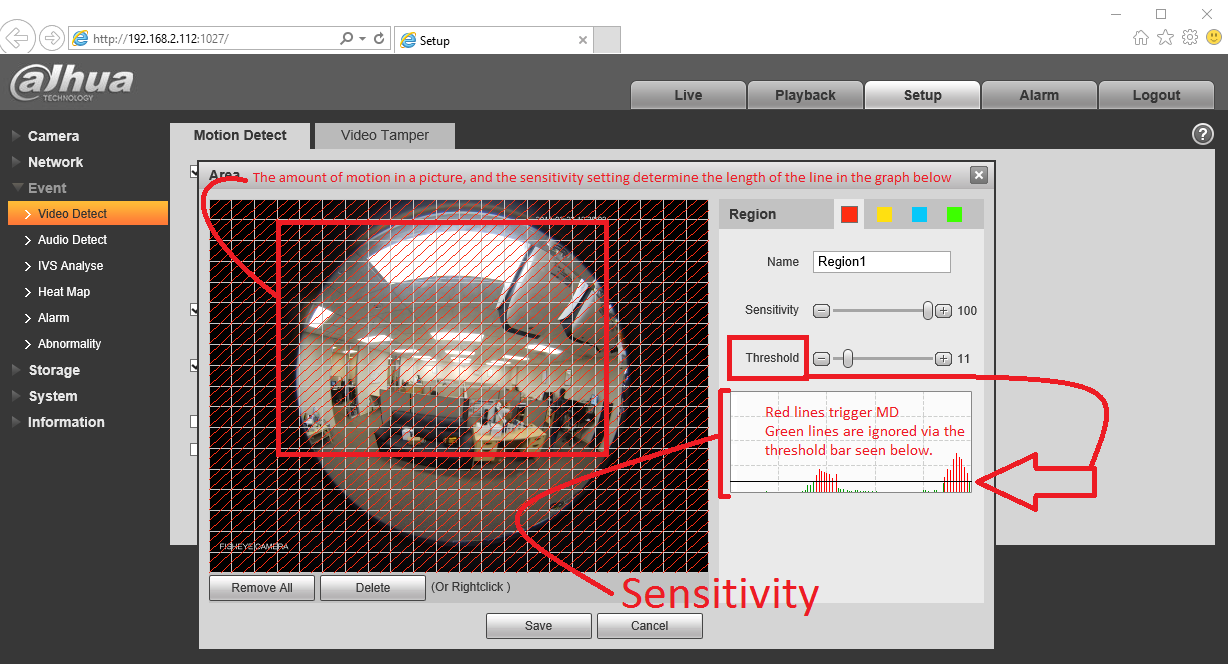Open the help question mark icon
The width and height of the screenshot is (1228, 664).
pos(1203,134)
